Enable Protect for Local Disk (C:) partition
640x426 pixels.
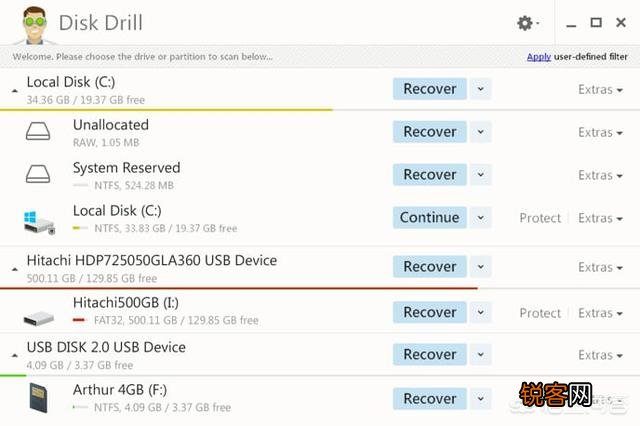540,218
